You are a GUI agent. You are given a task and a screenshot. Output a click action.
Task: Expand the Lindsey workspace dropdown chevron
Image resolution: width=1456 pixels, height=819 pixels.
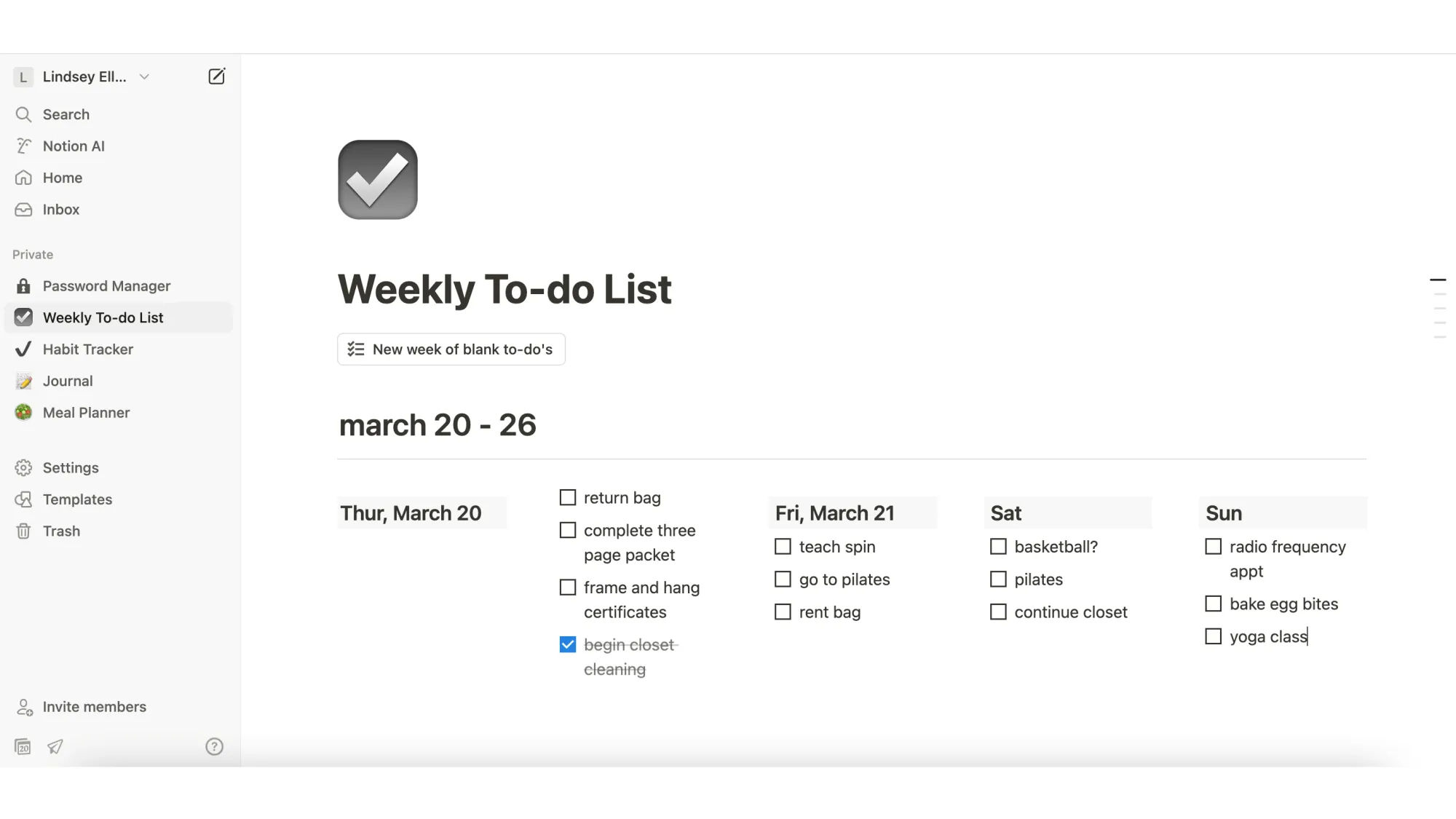point(144,76)
